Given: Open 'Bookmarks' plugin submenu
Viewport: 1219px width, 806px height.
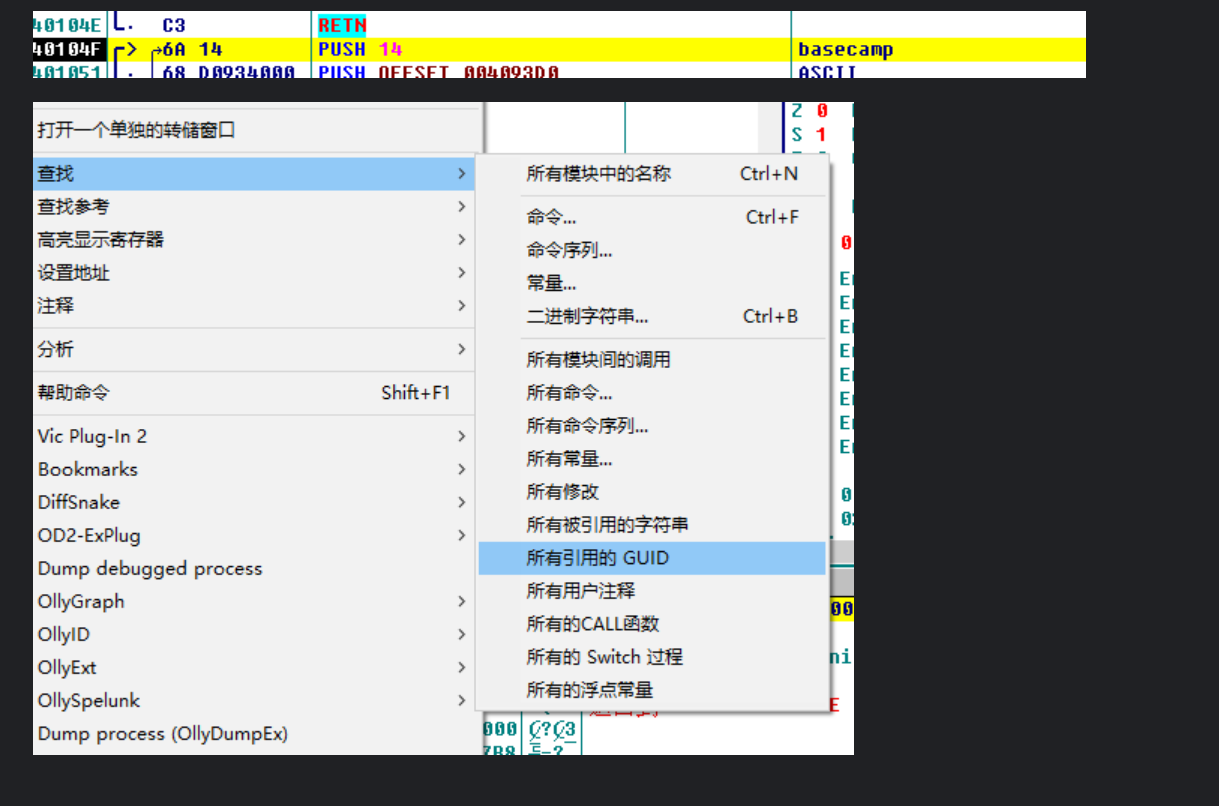Looking at the screenshot, I should pos(88,469).
